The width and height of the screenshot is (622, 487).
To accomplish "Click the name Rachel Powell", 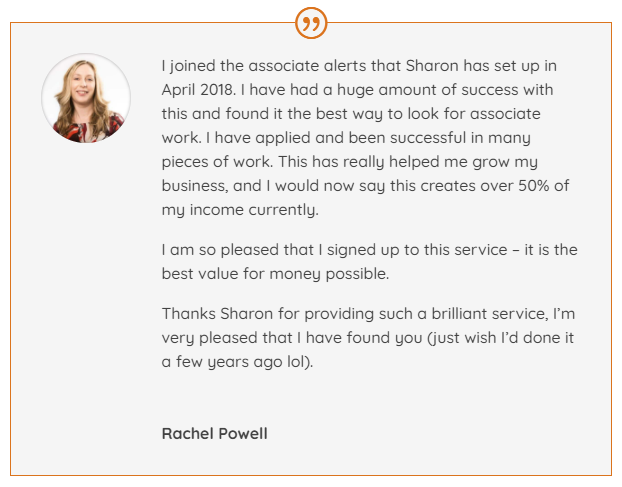I will tap(215, 433).
